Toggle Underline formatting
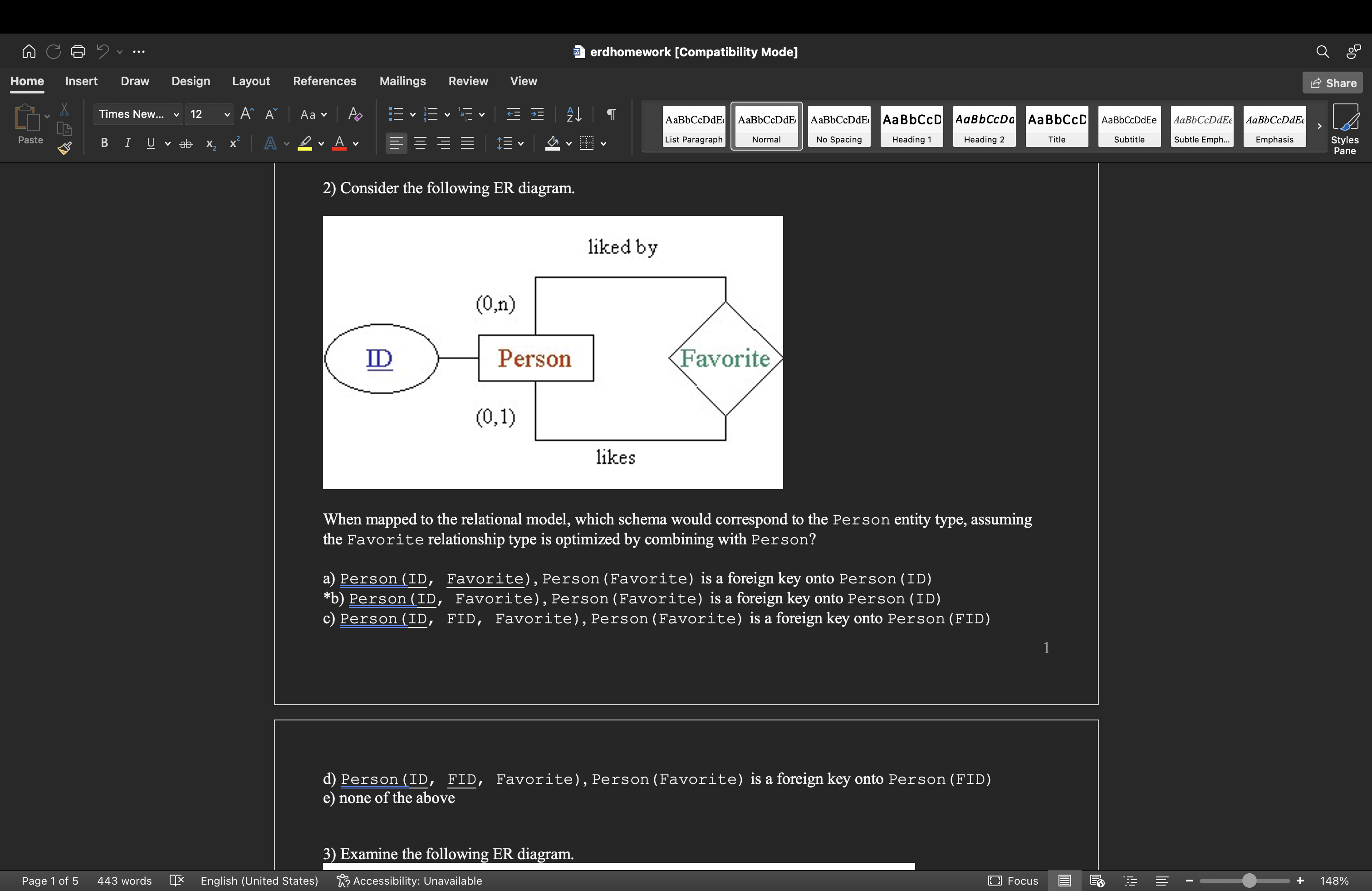Image resolution: width=1372 pixels, height=891 pixels. coord(151,143)
